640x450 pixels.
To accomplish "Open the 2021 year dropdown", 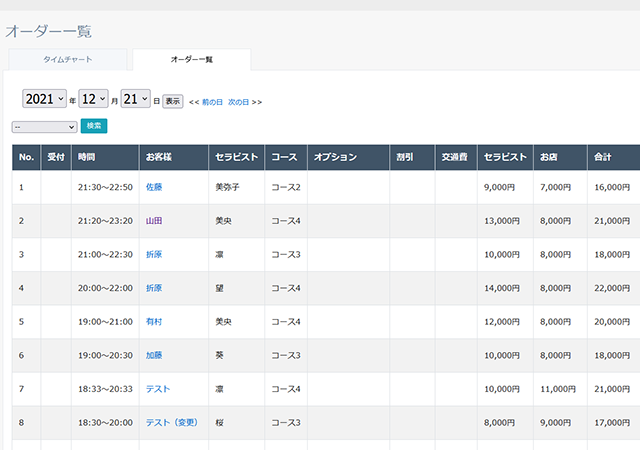I will tap(44, 99).
